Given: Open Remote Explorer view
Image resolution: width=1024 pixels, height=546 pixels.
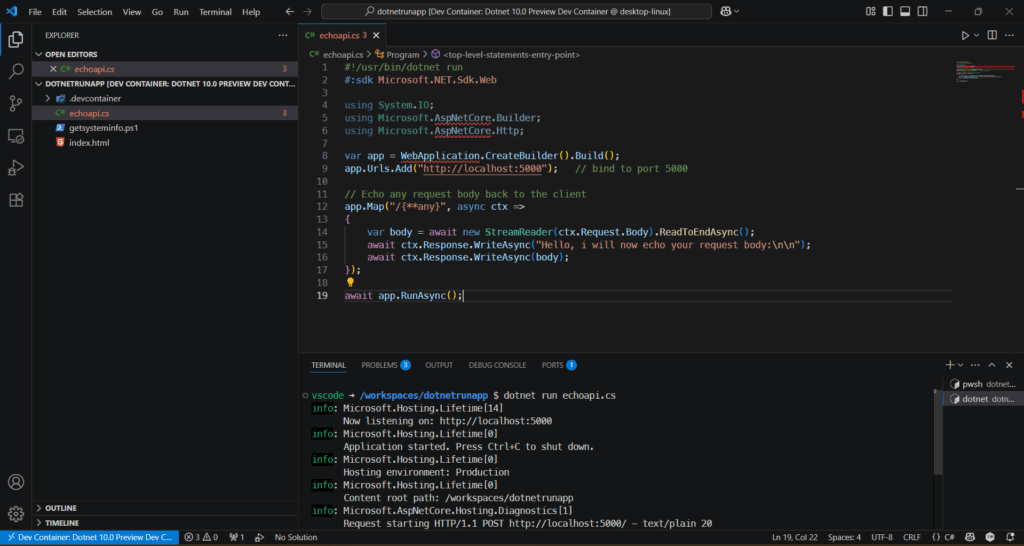Looking at the screenshot, I should [x=16, y=136].
